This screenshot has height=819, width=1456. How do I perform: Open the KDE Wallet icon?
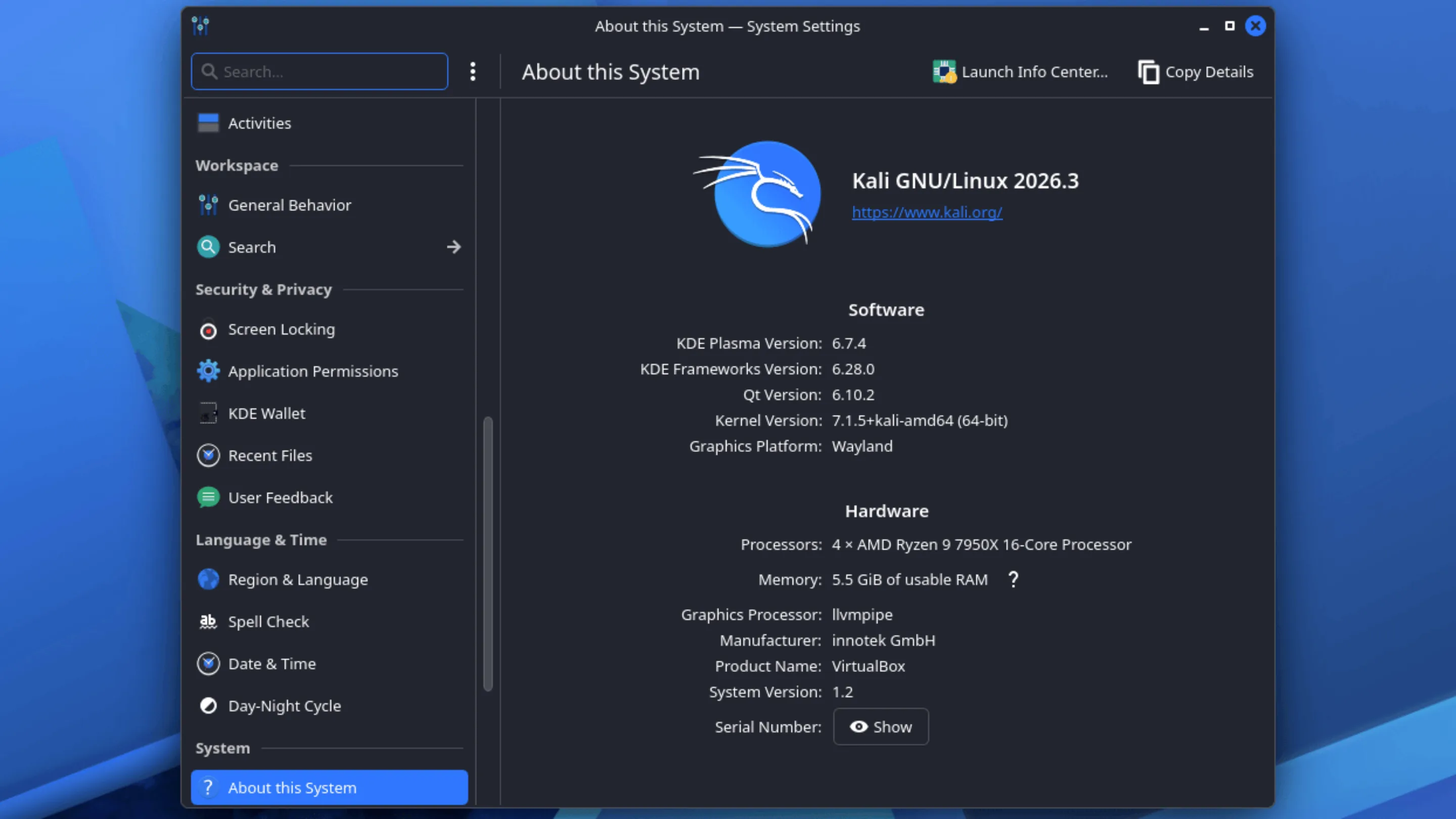208,413
